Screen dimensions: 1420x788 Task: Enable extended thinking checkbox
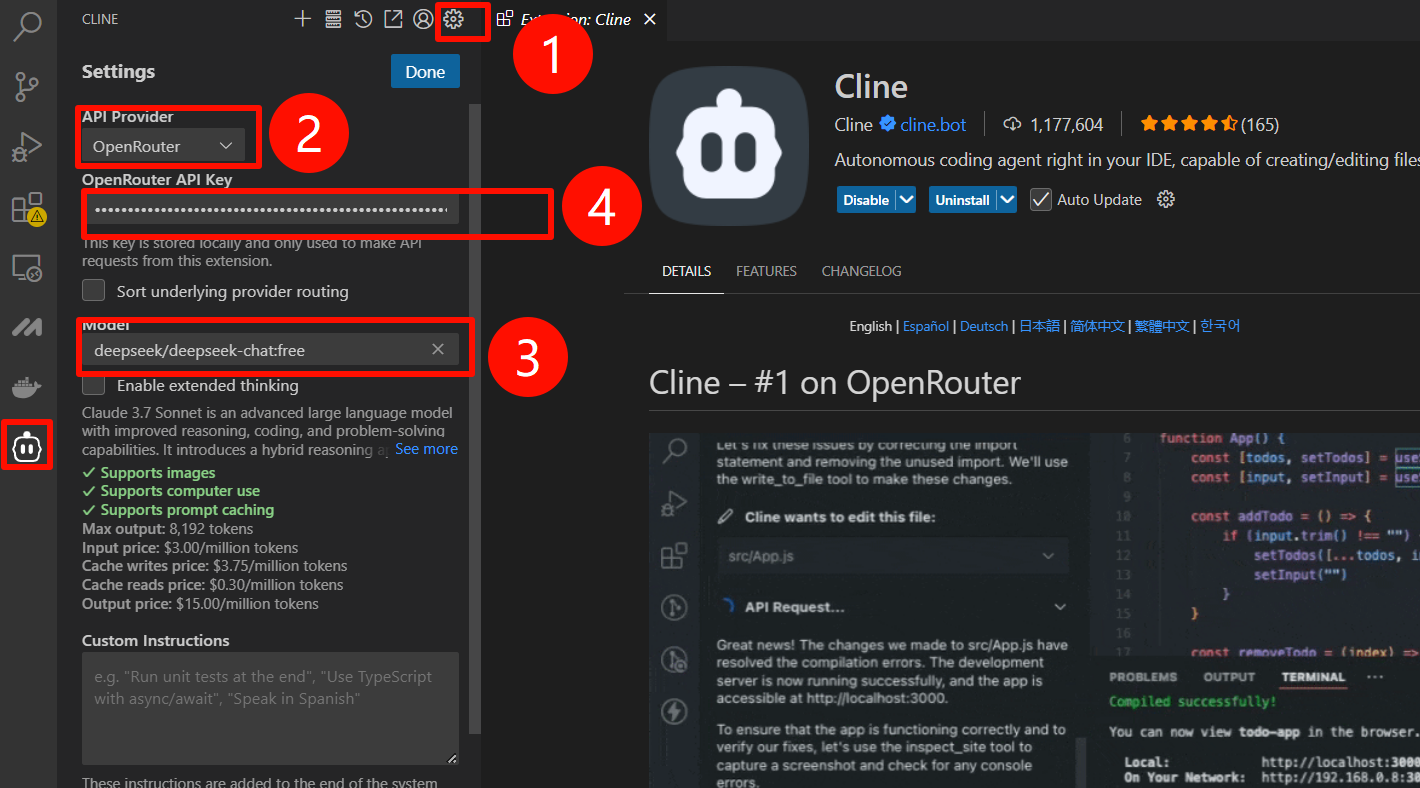tap(93, 385)
